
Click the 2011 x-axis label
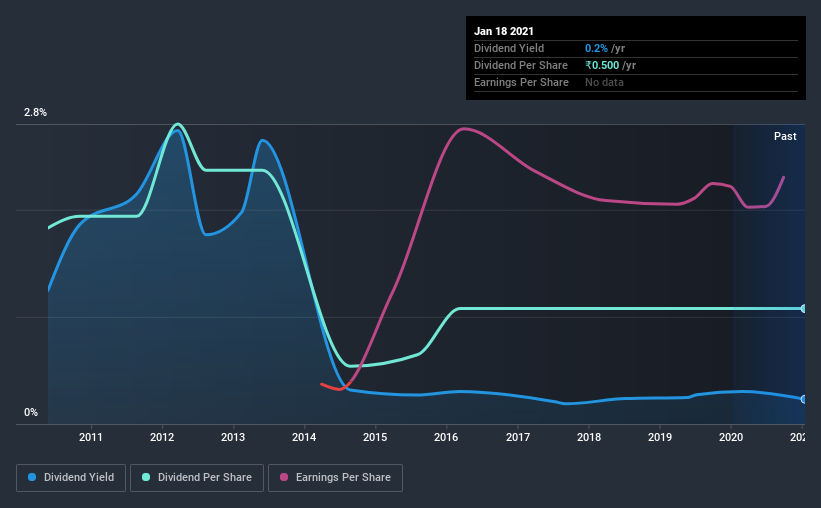point(91,437)
